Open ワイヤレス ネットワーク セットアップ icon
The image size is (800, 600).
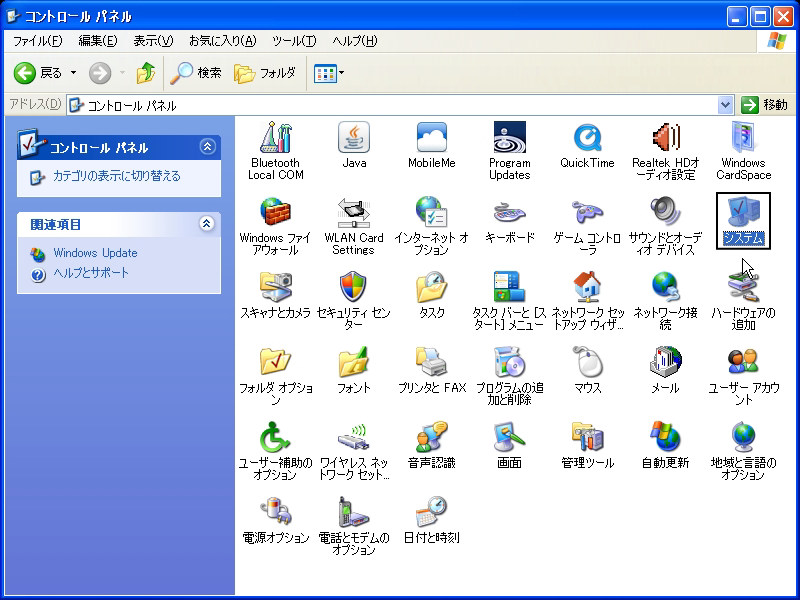354,437
